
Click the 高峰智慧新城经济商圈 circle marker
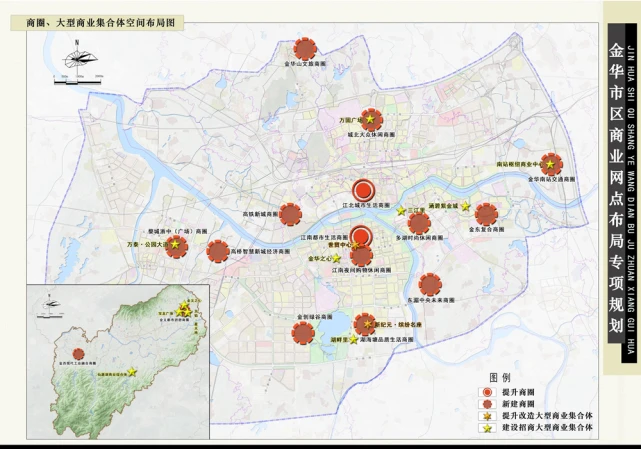point(218,251)
